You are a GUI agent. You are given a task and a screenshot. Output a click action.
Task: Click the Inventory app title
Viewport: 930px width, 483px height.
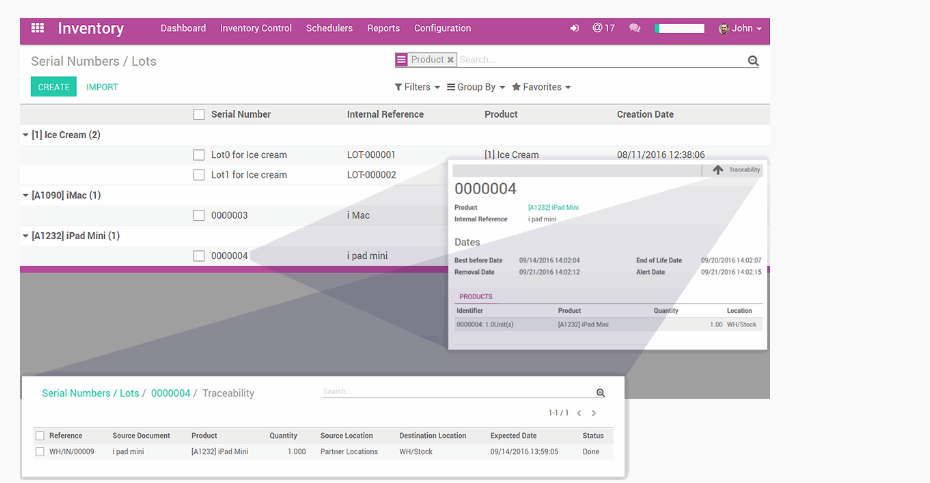91,28
